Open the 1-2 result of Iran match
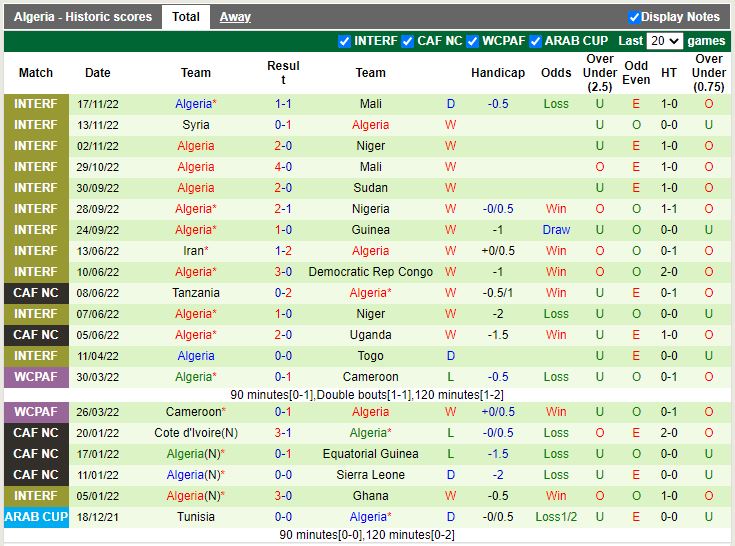This screenshot has width=735, height=546. pyautogui.click(x=283, y=251)
